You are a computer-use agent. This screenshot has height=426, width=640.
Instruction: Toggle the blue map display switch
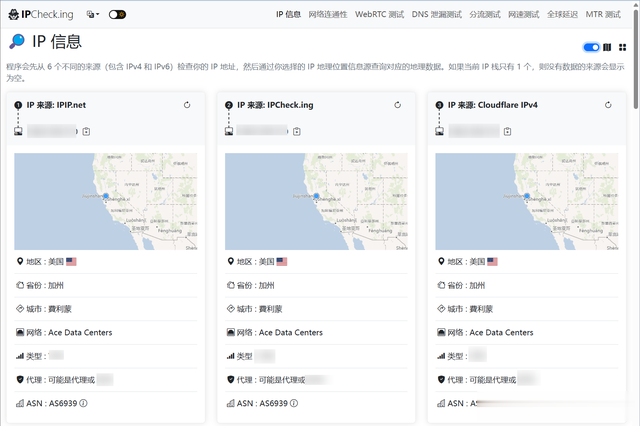(591, 47)
